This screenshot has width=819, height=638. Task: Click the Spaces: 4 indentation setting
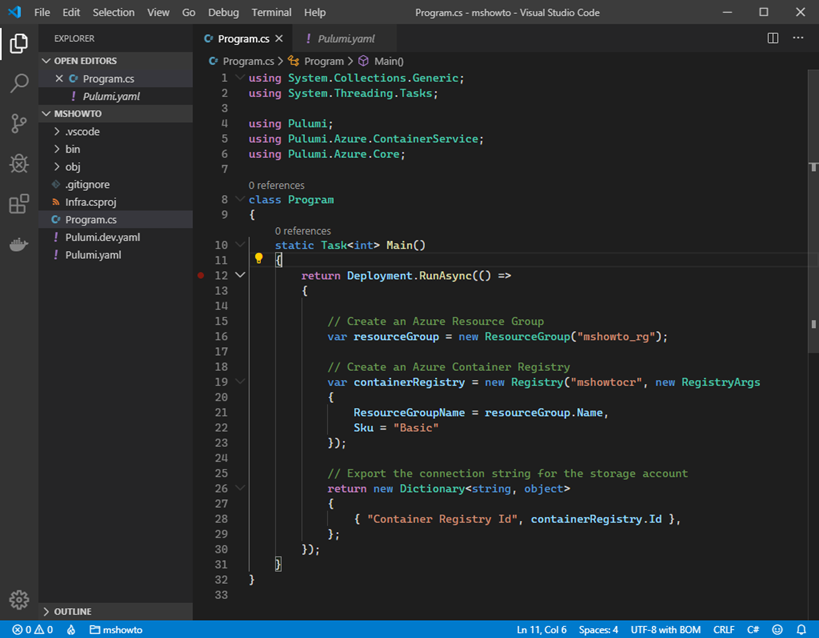(x=598, y=630)
